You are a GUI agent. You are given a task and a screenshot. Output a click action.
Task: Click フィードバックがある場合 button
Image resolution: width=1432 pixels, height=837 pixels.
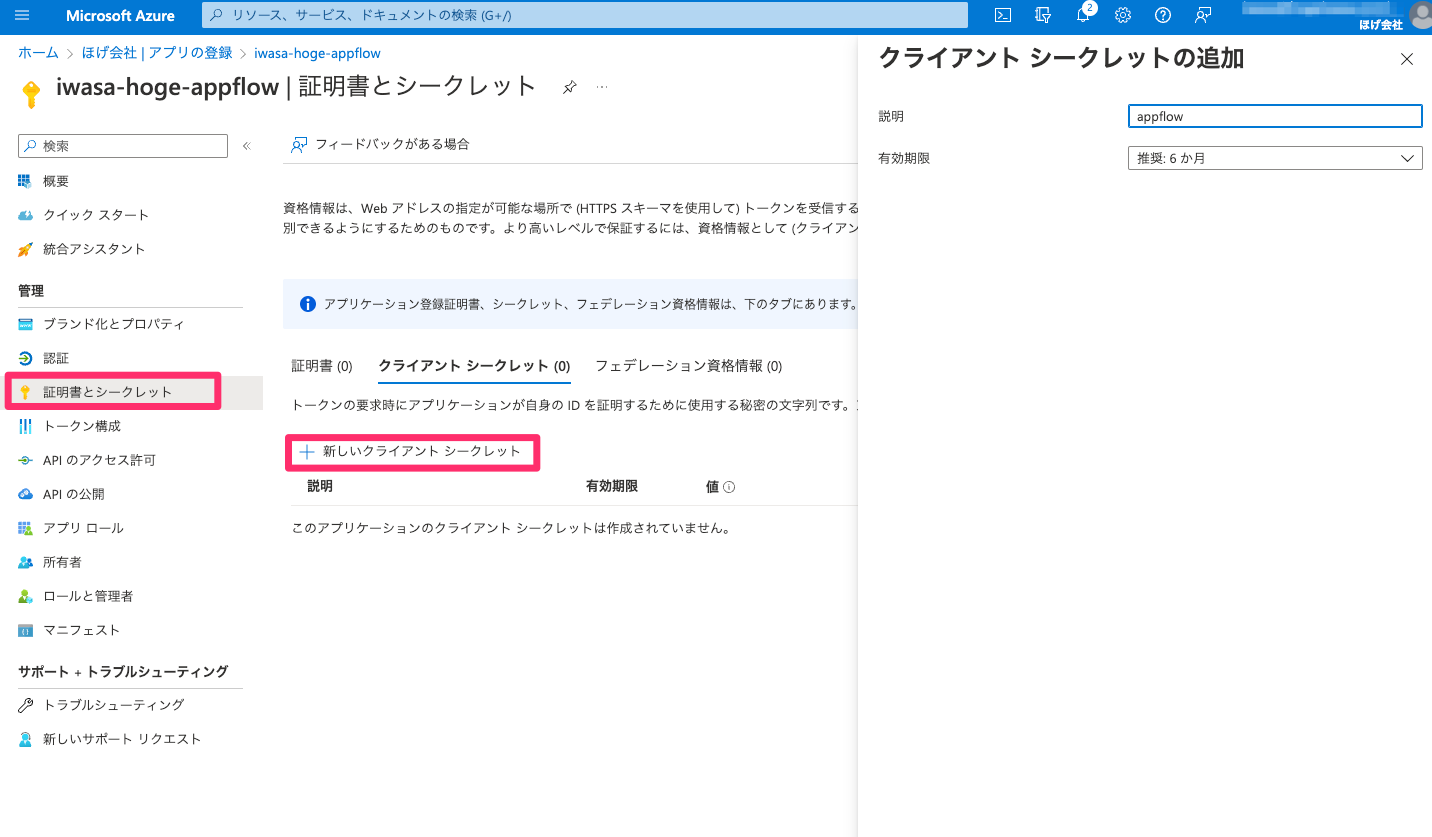coord(380,144)
